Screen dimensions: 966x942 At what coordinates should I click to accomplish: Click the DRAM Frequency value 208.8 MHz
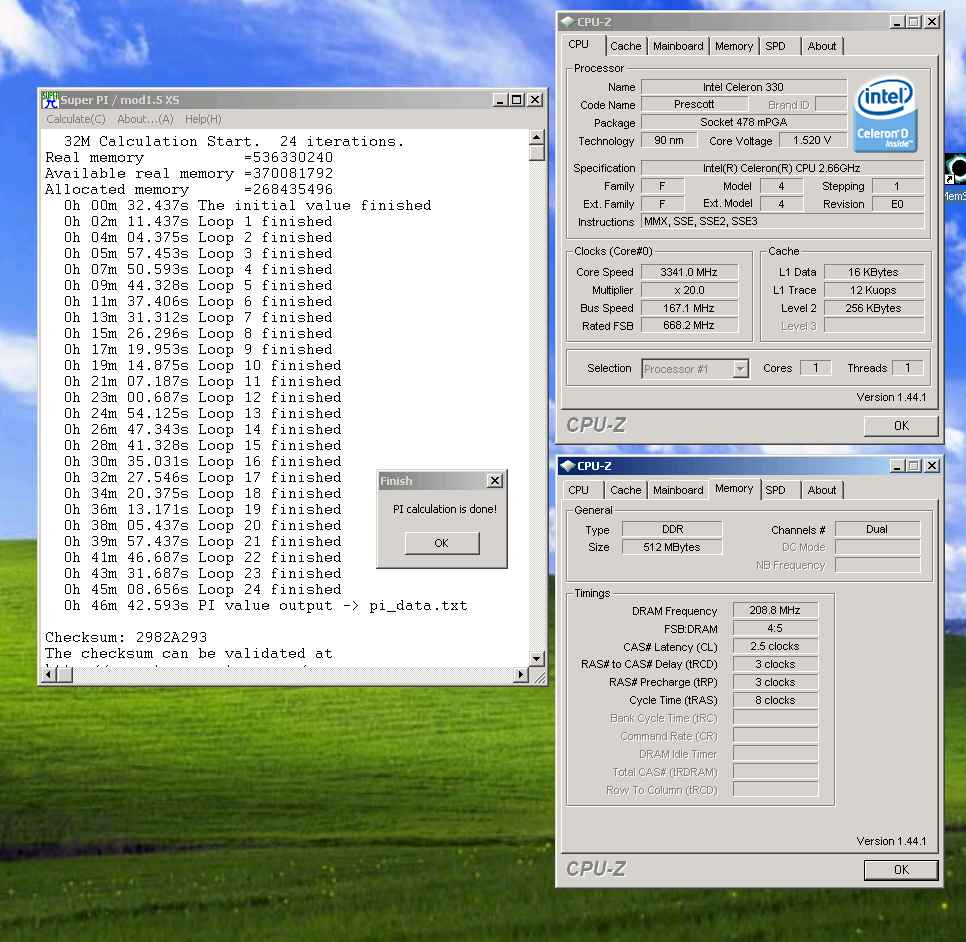775,610
